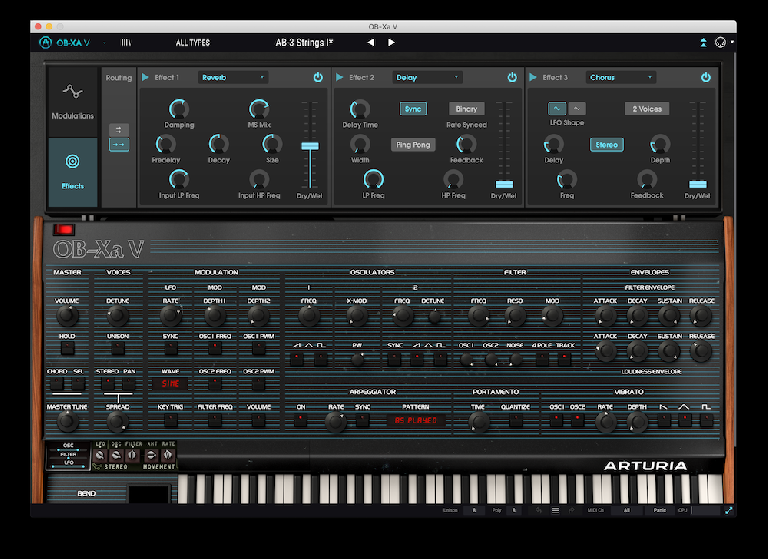Click the BEND pitch wheel pad
This screenshot has width=768, height=559.
pyautogui.click(x=149, y=493)
